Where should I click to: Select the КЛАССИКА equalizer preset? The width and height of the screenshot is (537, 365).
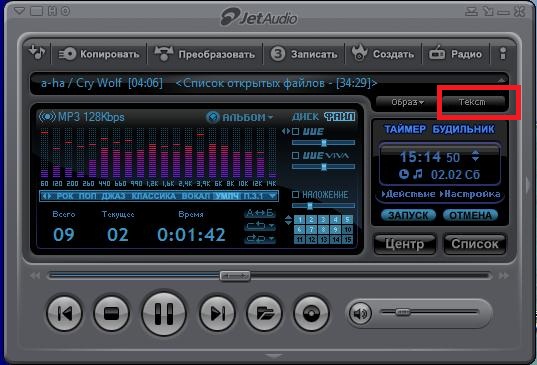tap(153, 196)
